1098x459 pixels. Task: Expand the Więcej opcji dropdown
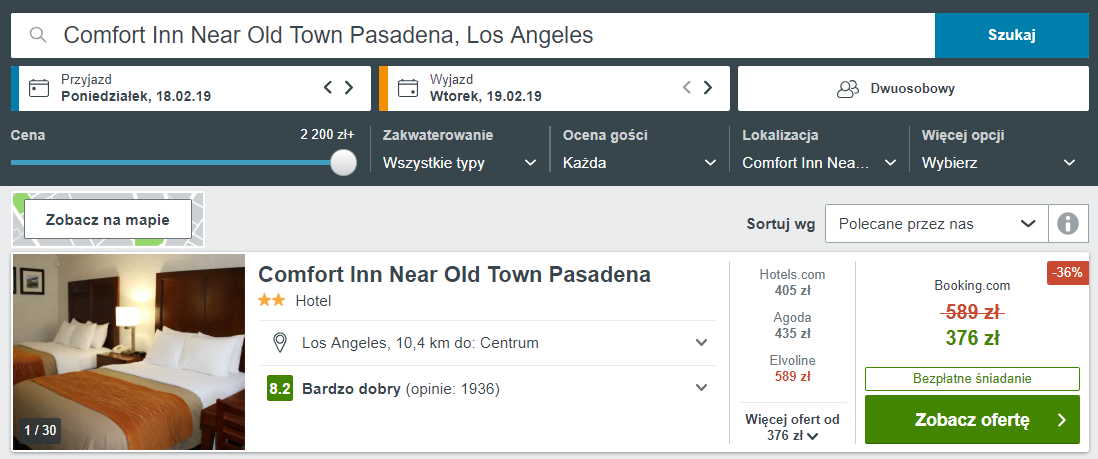(x=998, y=162)
